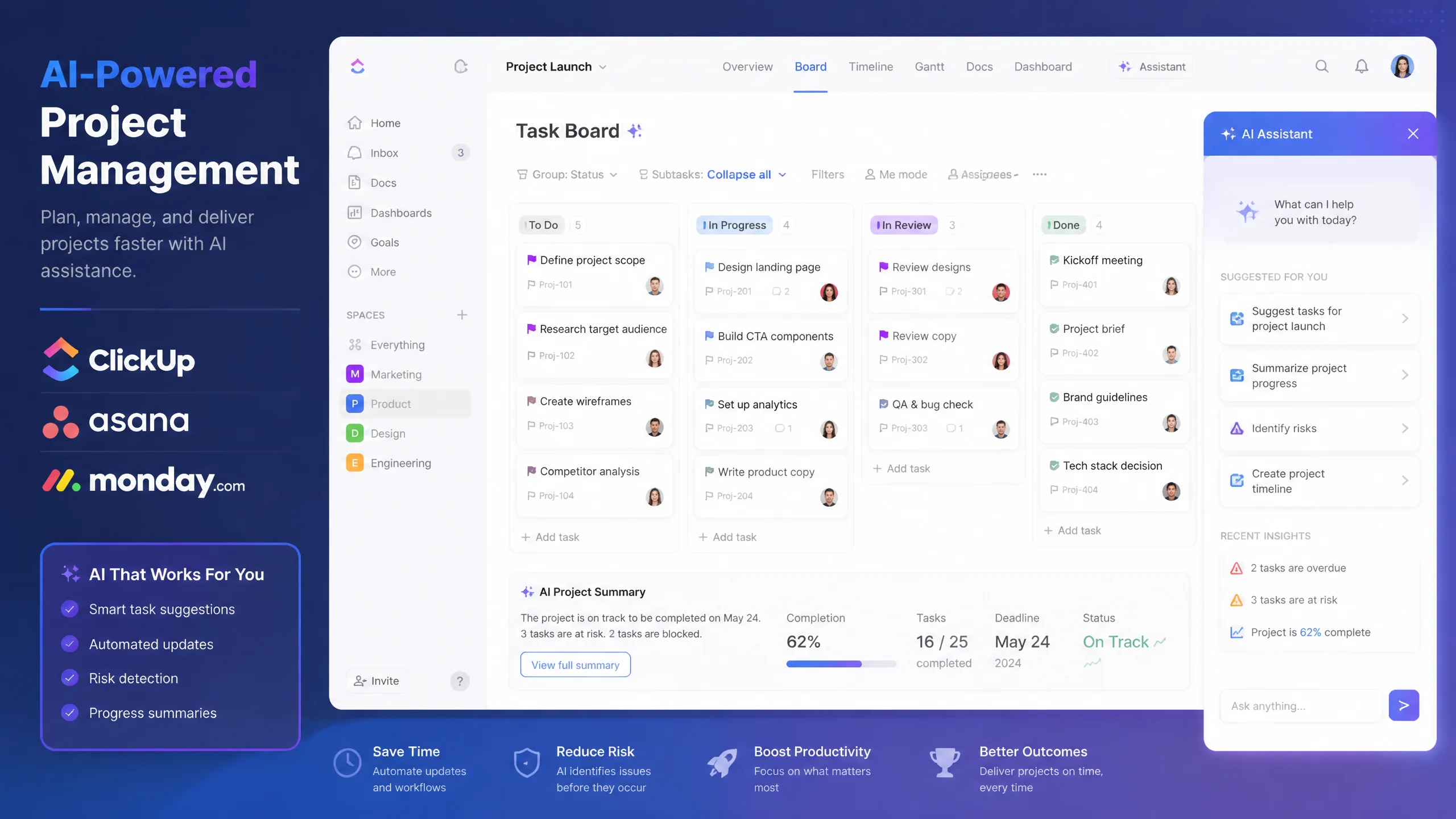Image resolution: width=1456 pixels, height=819 pixels.
Task: Toggle the Brand guidelines completed checkmark
Action: pyautogui.click(x=1054, y=397)
